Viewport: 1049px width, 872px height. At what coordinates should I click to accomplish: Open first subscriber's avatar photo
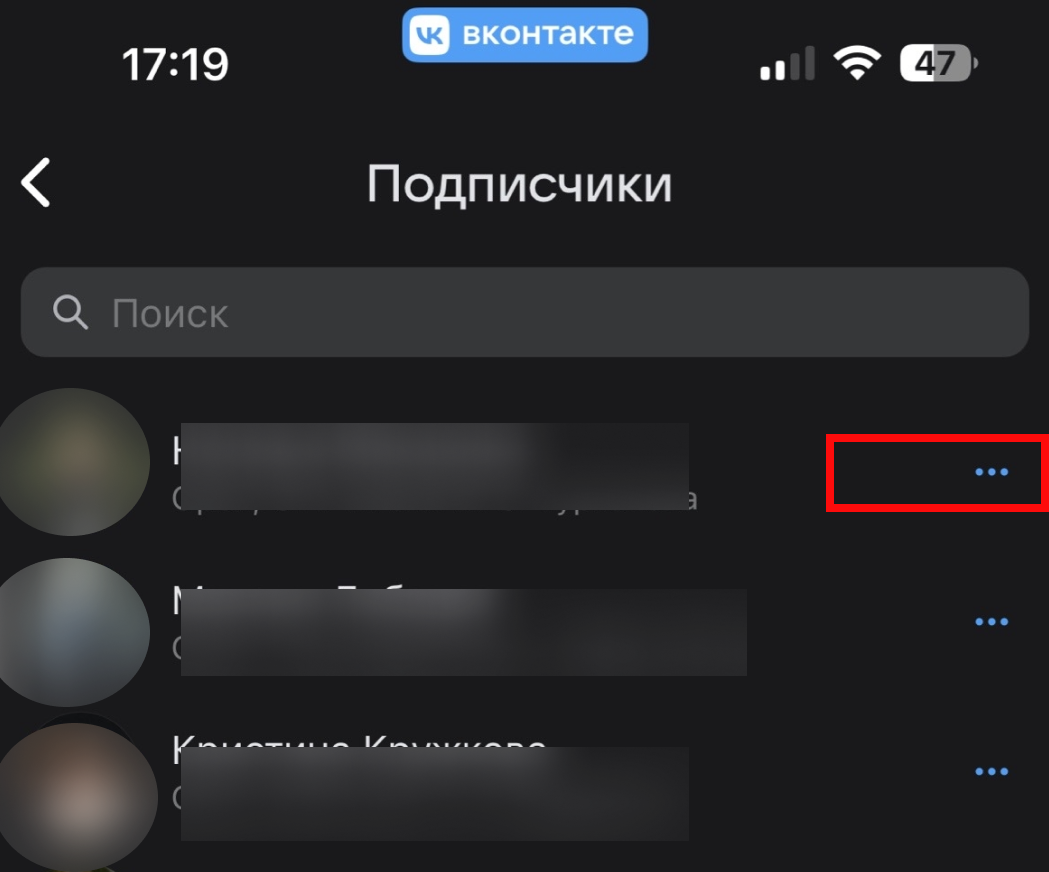pyautogui.click(x=74, y=462)
